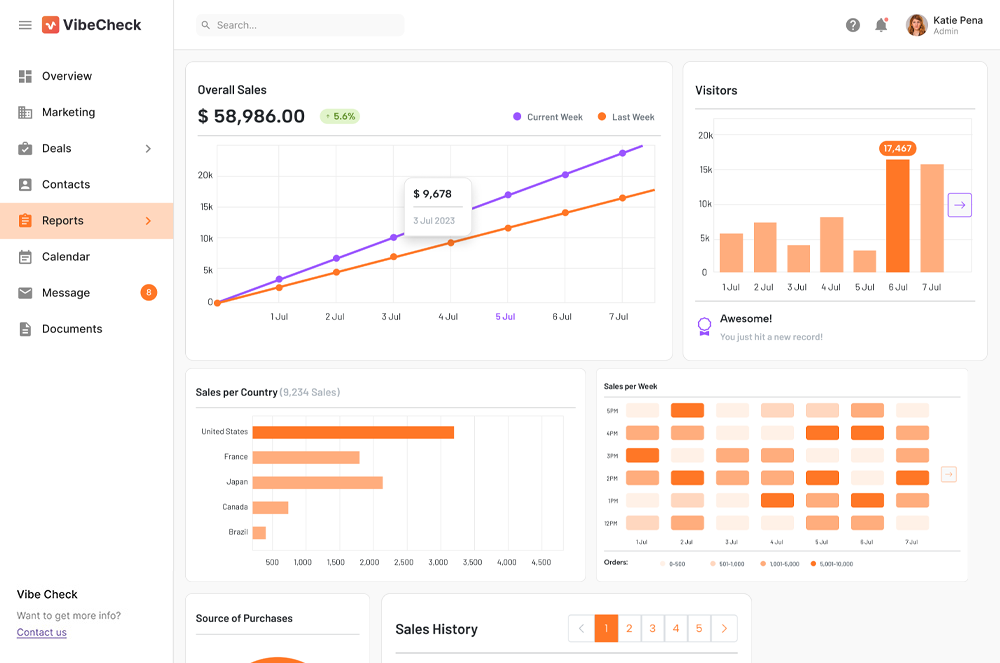The height and width of the screenshot is (663, 1000).
Task: Click the Canada sales bar
Action: click(x=270, y=507)
